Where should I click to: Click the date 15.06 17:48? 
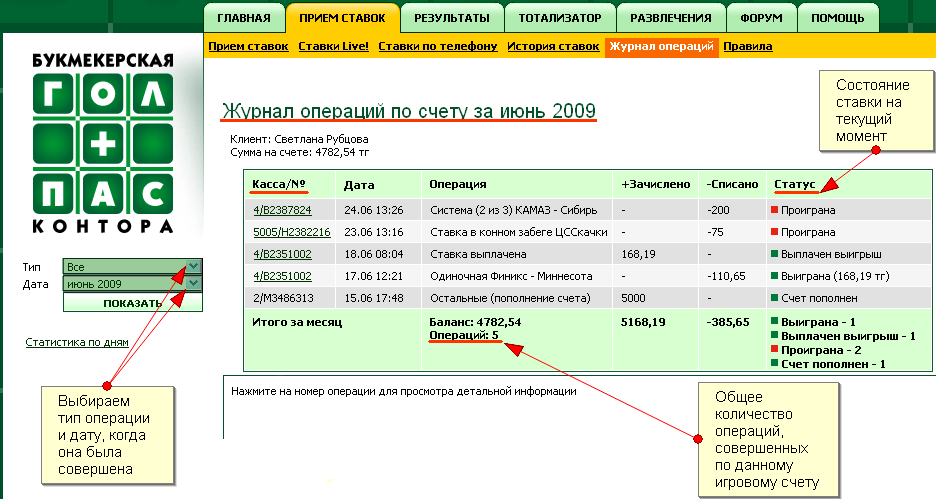(374, 298)
